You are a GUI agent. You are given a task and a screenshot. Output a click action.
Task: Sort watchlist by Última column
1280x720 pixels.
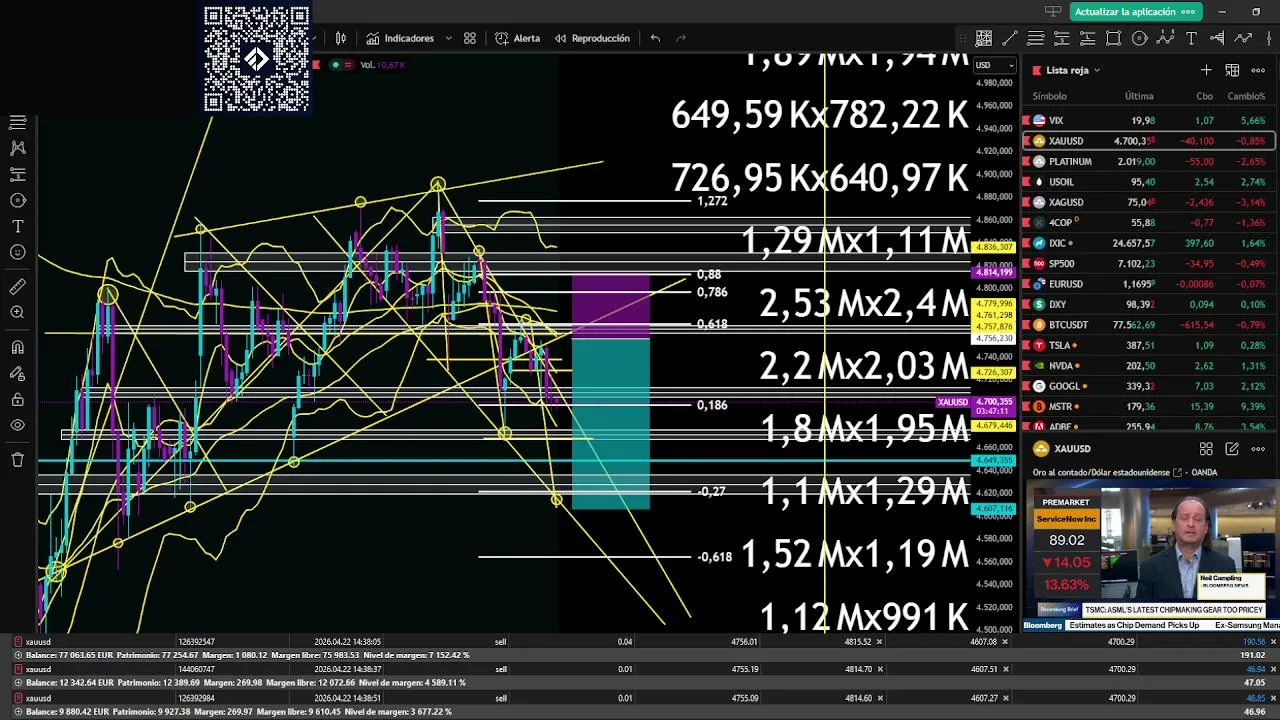1139,96
